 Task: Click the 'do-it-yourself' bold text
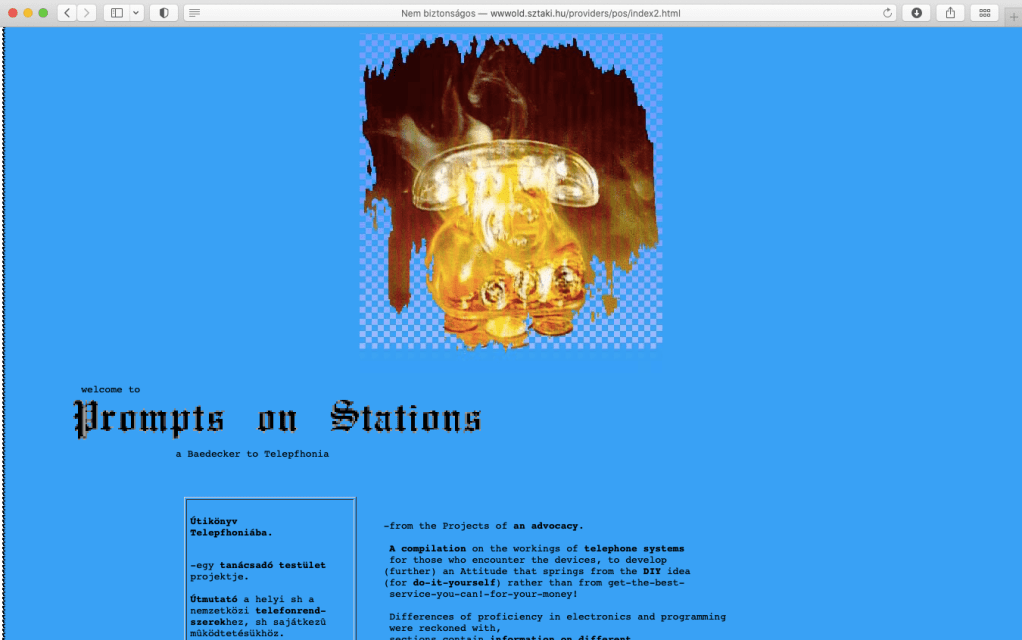pos(454,583)
